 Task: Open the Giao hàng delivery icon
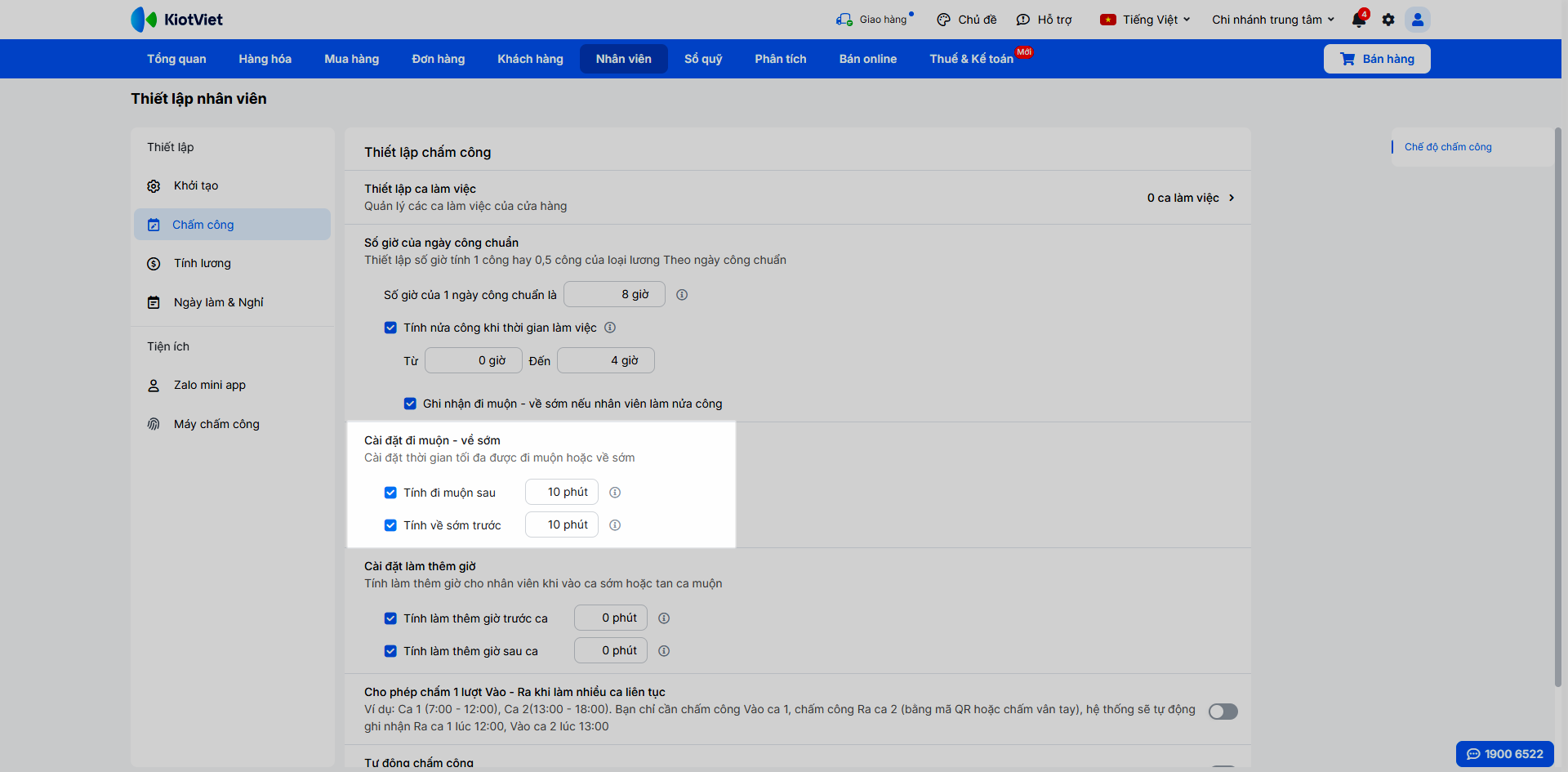[844, 20]
